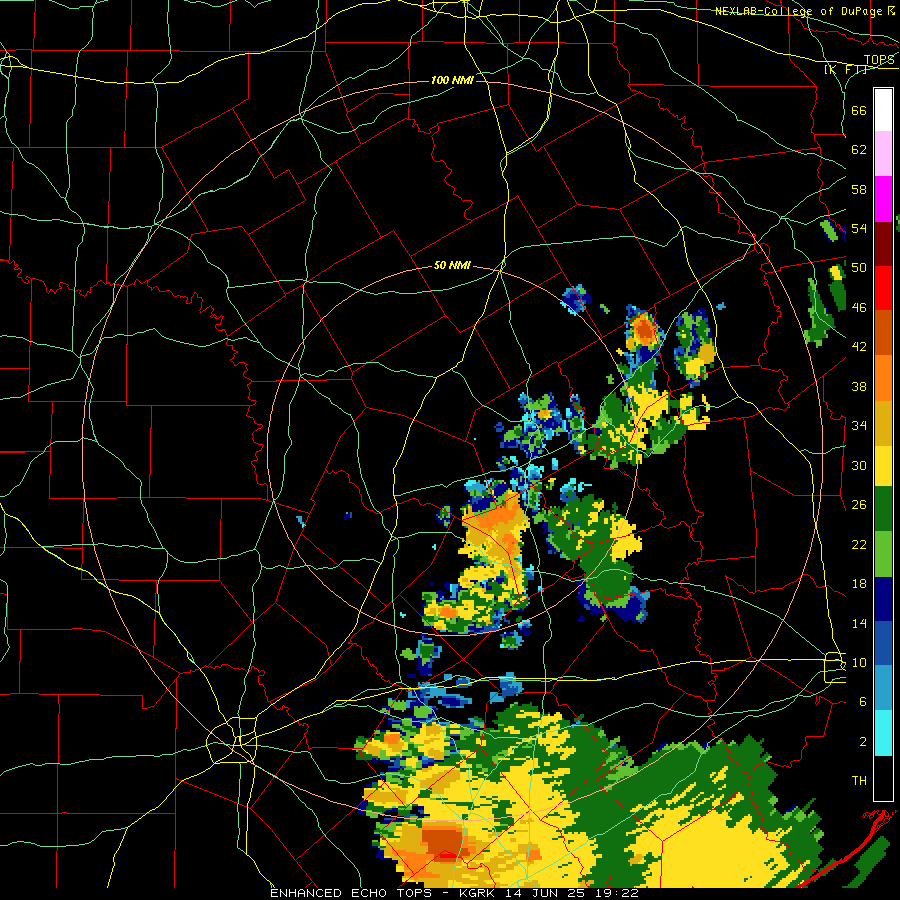Select the white swatch in the legend
The height and width of the screenshot is (900, 900).
pos(883,110)
